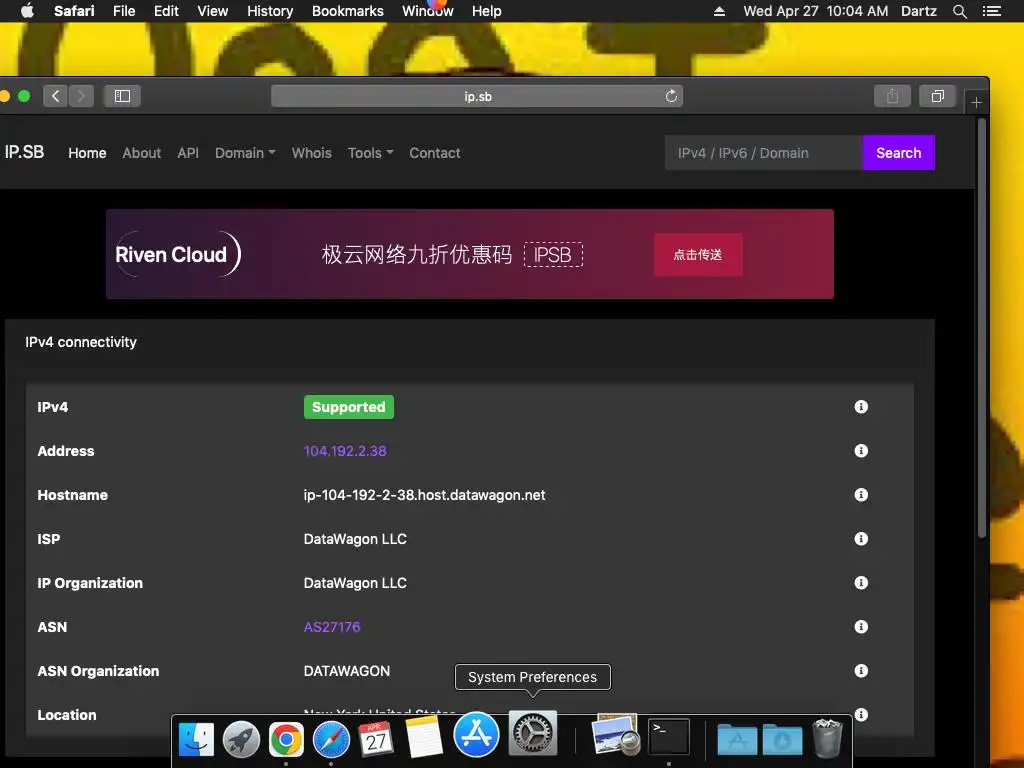Click the ip.sb address bar

pyautogui.click(x=477, y=96)
